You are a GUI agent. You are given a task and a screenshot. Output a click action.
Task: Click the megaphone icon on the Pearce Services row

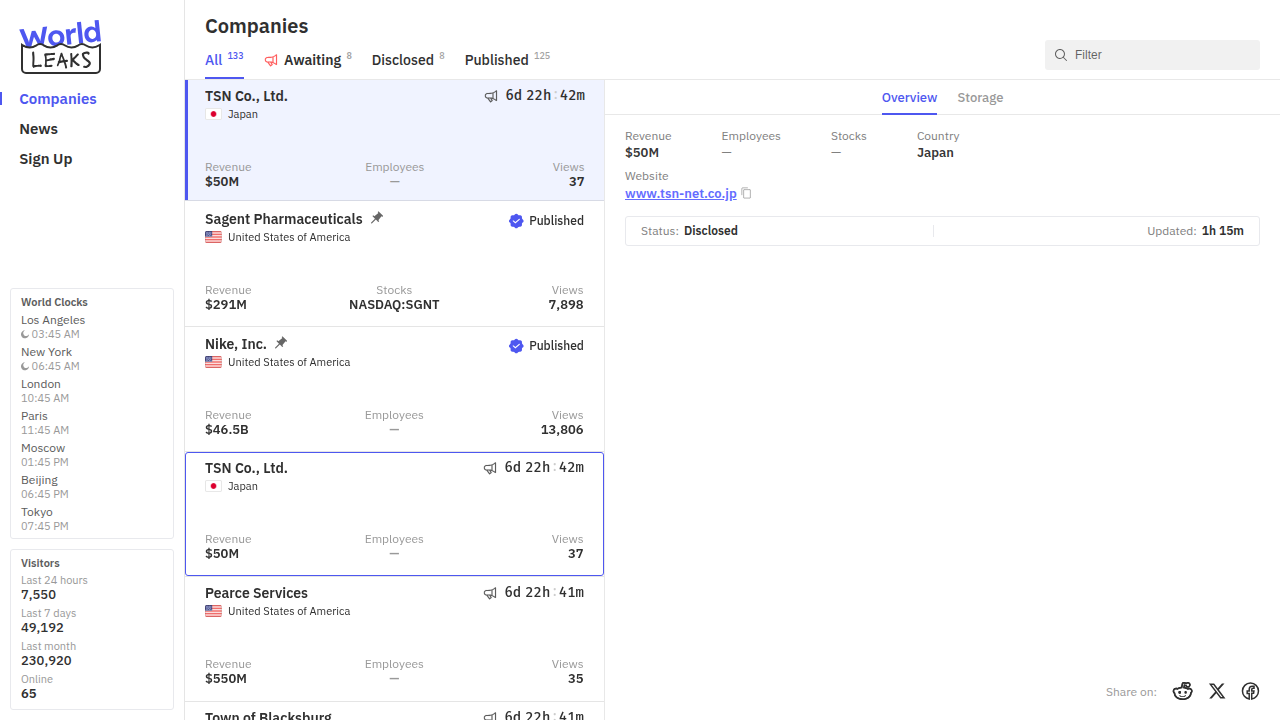tap(490, 593)
